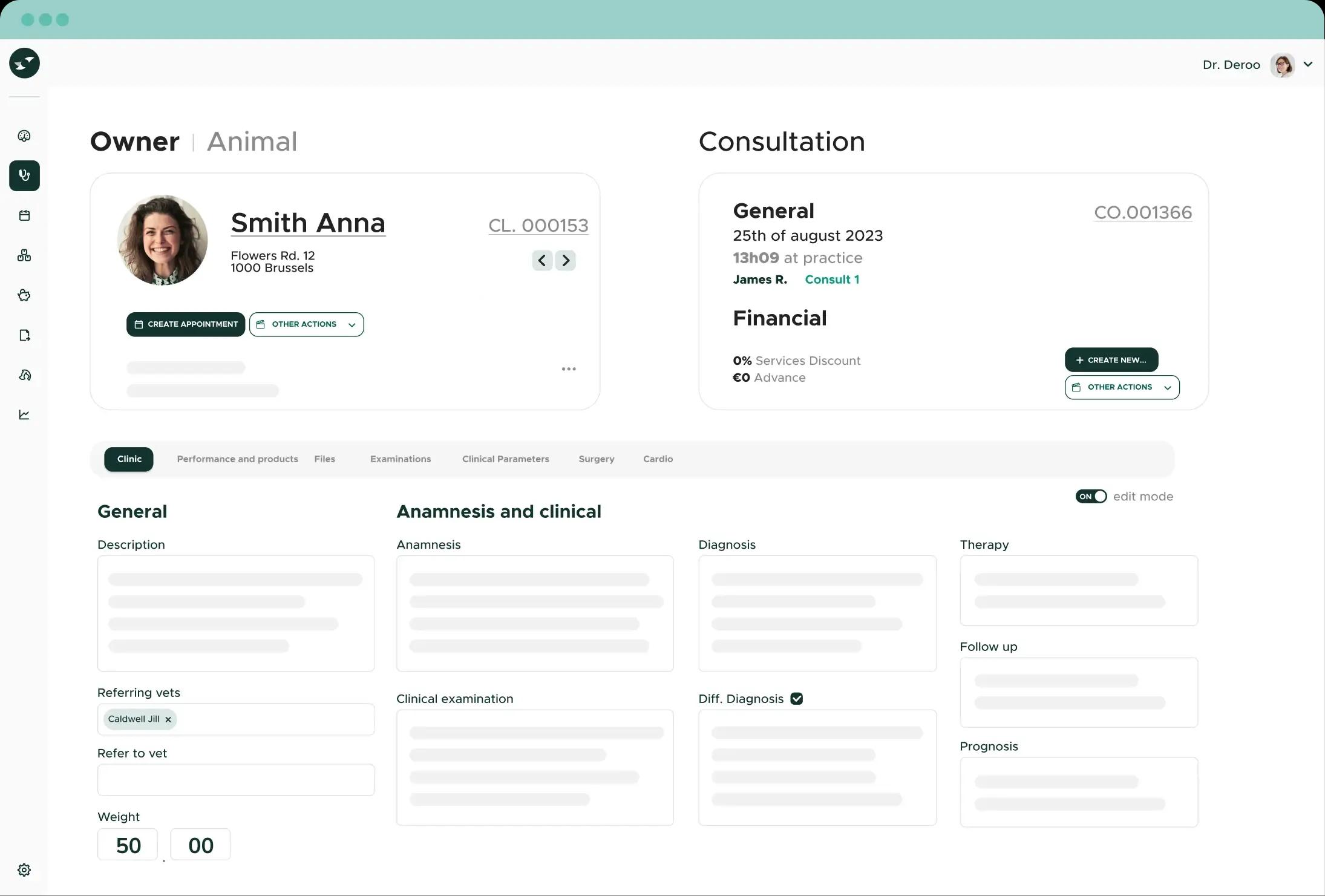Screen dimensions: 1325x896
Task: Open Dr. Deroo account menu chevron
Action: click(x=1308, y=64)
